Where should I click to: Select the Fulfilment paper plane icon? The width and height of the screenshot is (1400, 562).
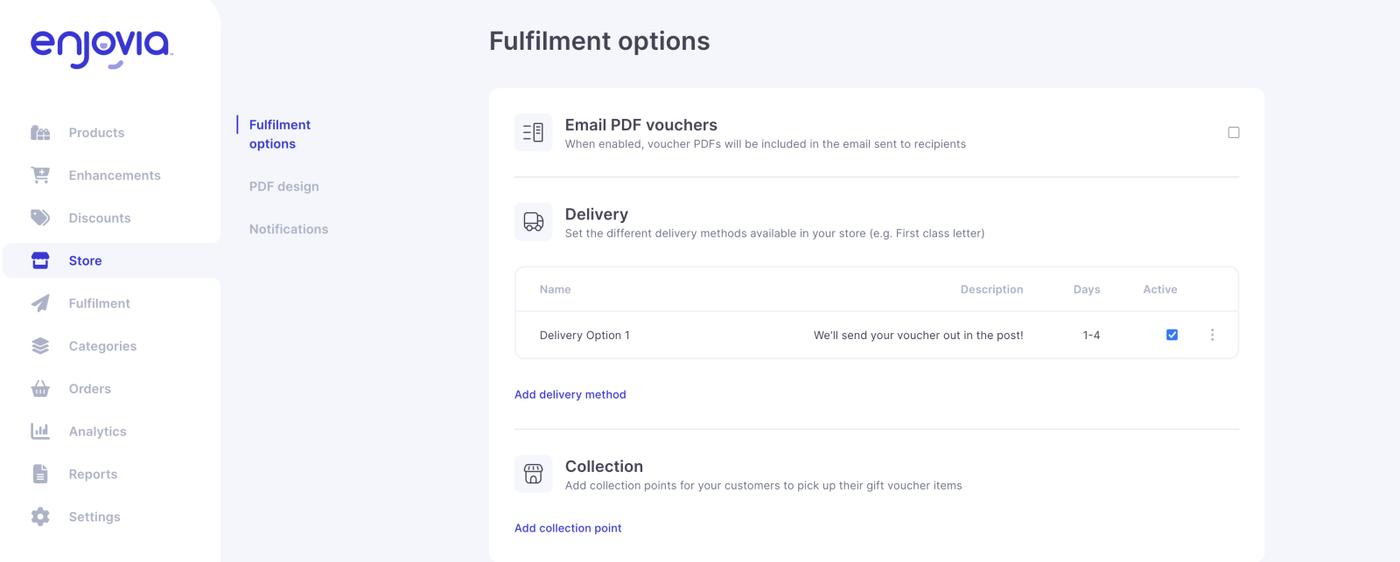click(x=40, y=303)
